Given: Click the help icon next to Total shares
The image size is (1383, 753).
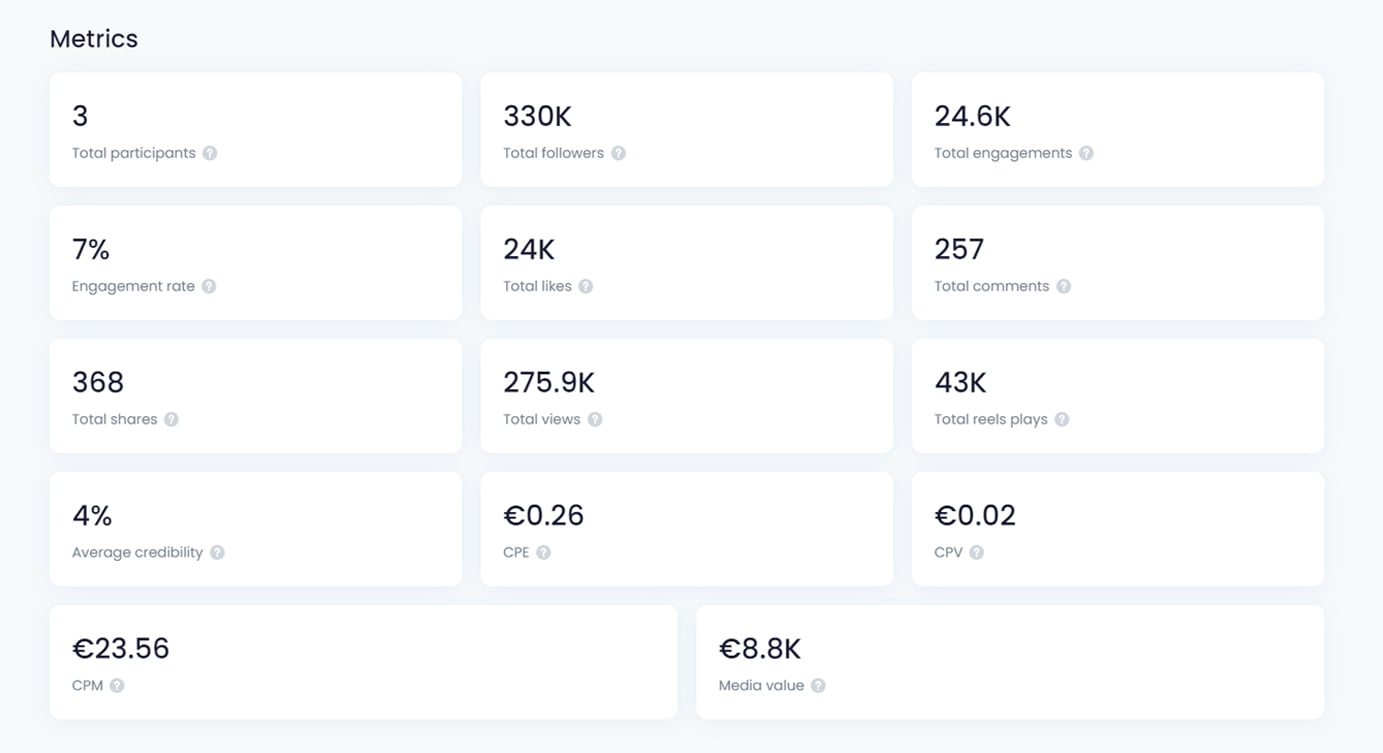Looking at the screenshot, I should (x=171, y=419).
